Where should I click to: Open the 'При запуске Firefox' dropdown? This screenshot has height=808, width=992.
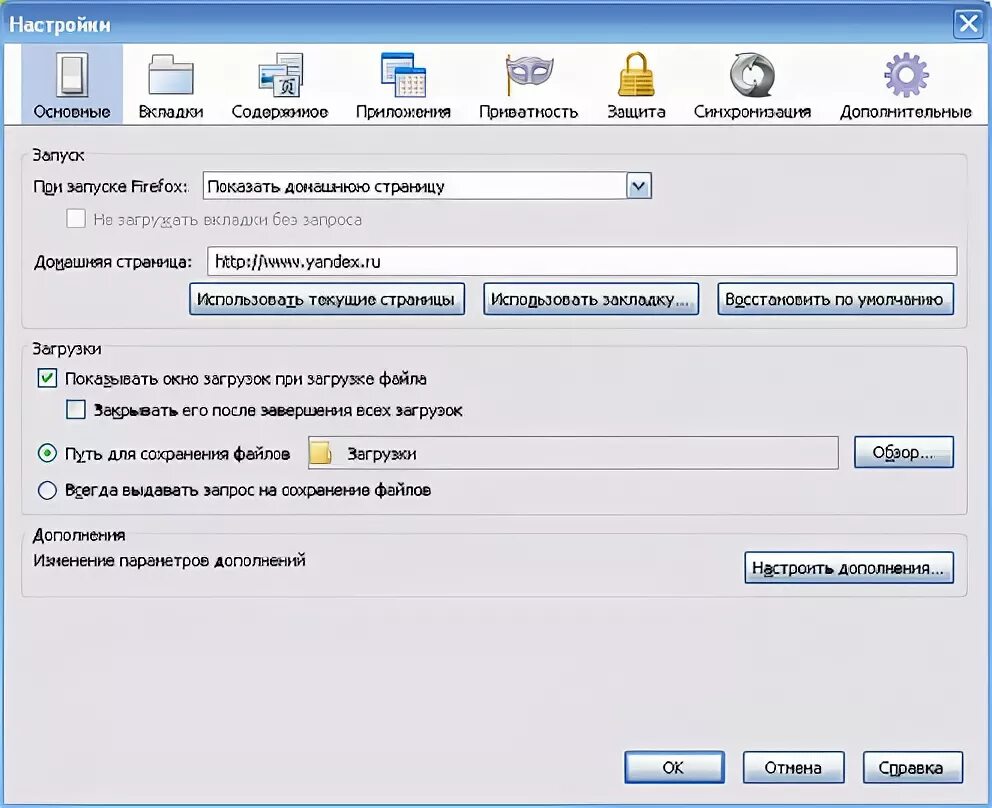638,186
